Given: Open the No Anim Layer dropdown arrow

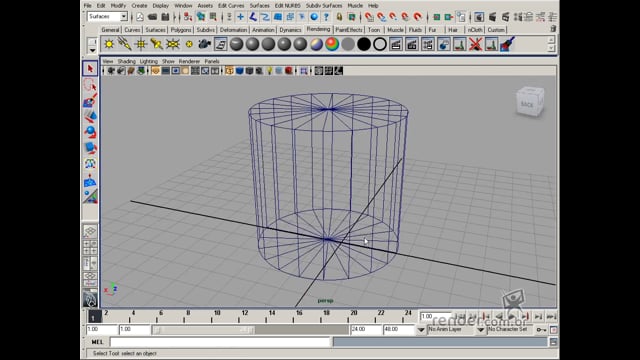Looking at the screenshot, I should tap(421, 330).
